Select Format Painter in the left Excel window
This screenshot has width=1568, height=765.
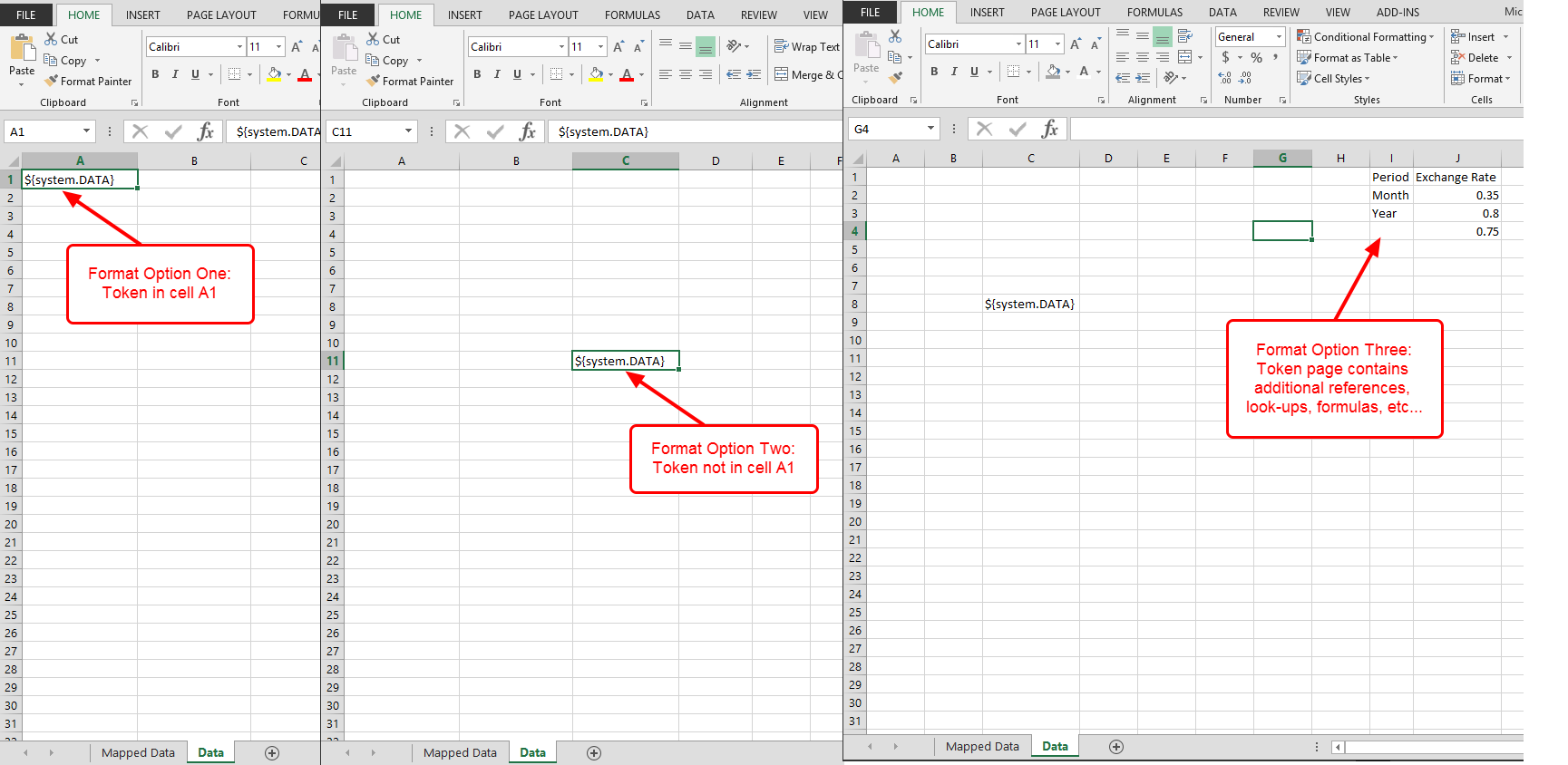tap(88, 81)
